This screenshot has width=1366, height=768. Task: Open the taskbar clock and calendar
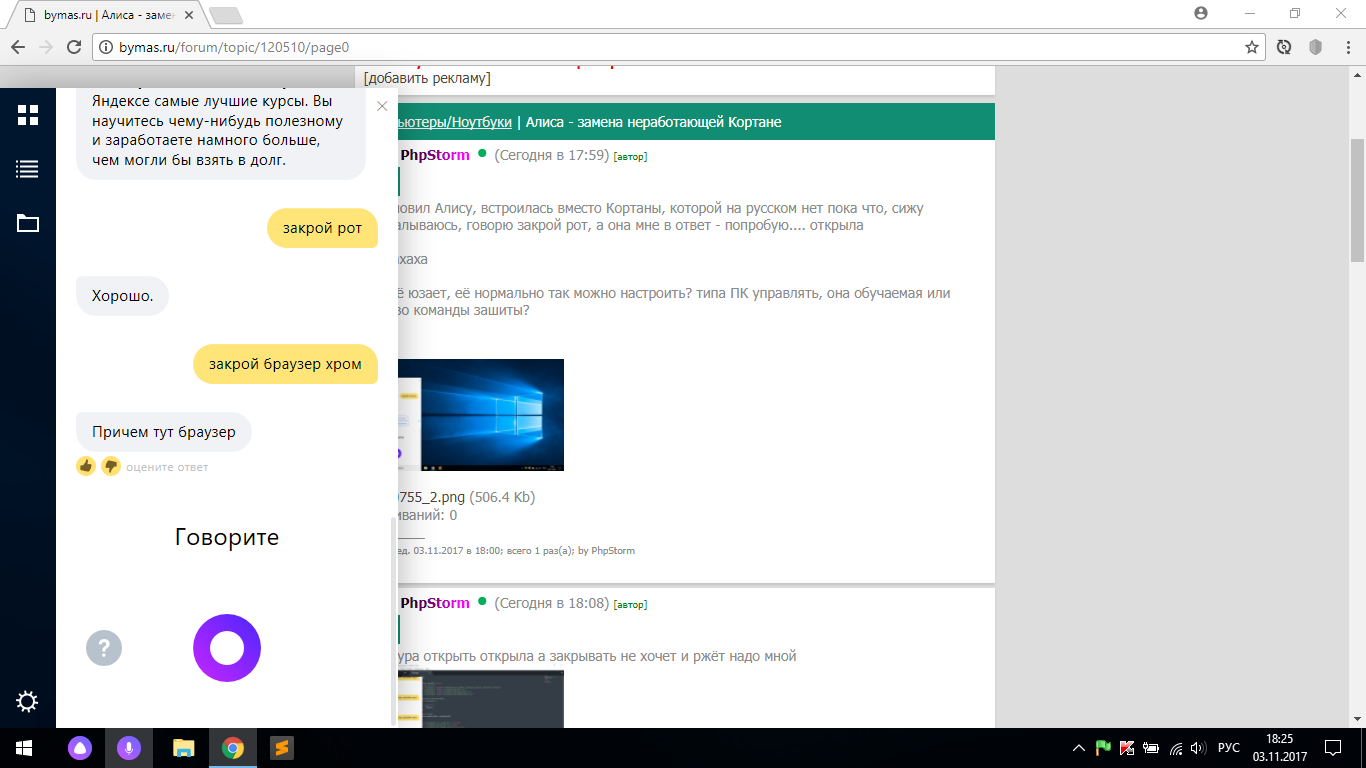click(x=1279, y=748)
